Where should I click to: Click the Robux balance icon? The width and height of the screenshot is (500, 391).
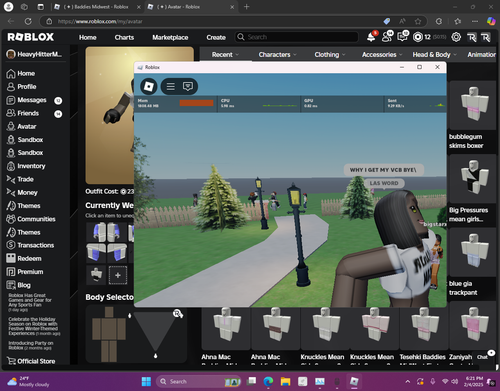(x=418, y=37)
